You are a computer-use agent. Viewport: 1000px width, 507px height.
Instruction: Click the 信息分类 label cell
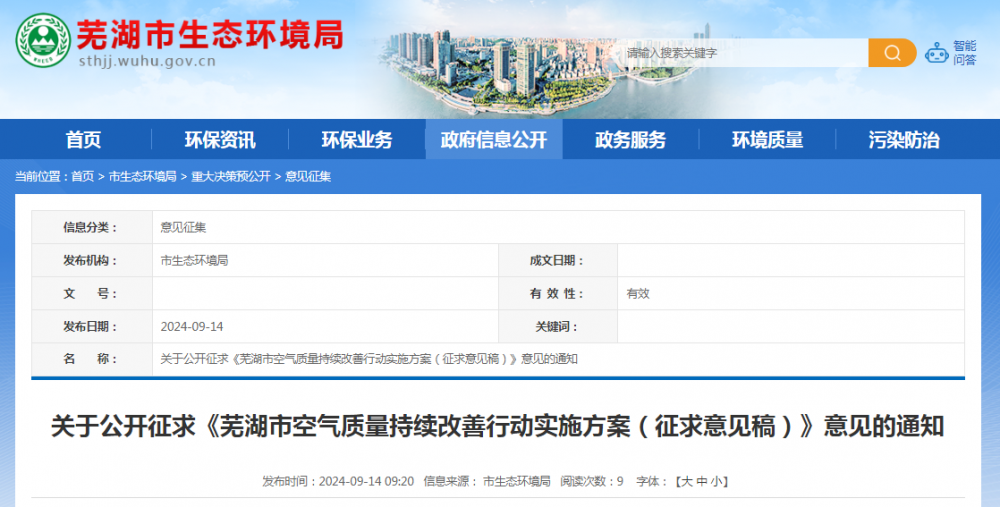[x=92, y=228]
